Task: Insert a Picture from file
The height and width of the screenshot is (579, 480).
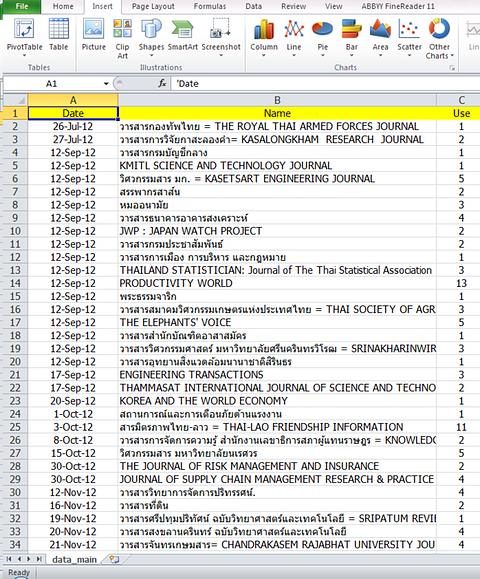Action: point(93,34)
